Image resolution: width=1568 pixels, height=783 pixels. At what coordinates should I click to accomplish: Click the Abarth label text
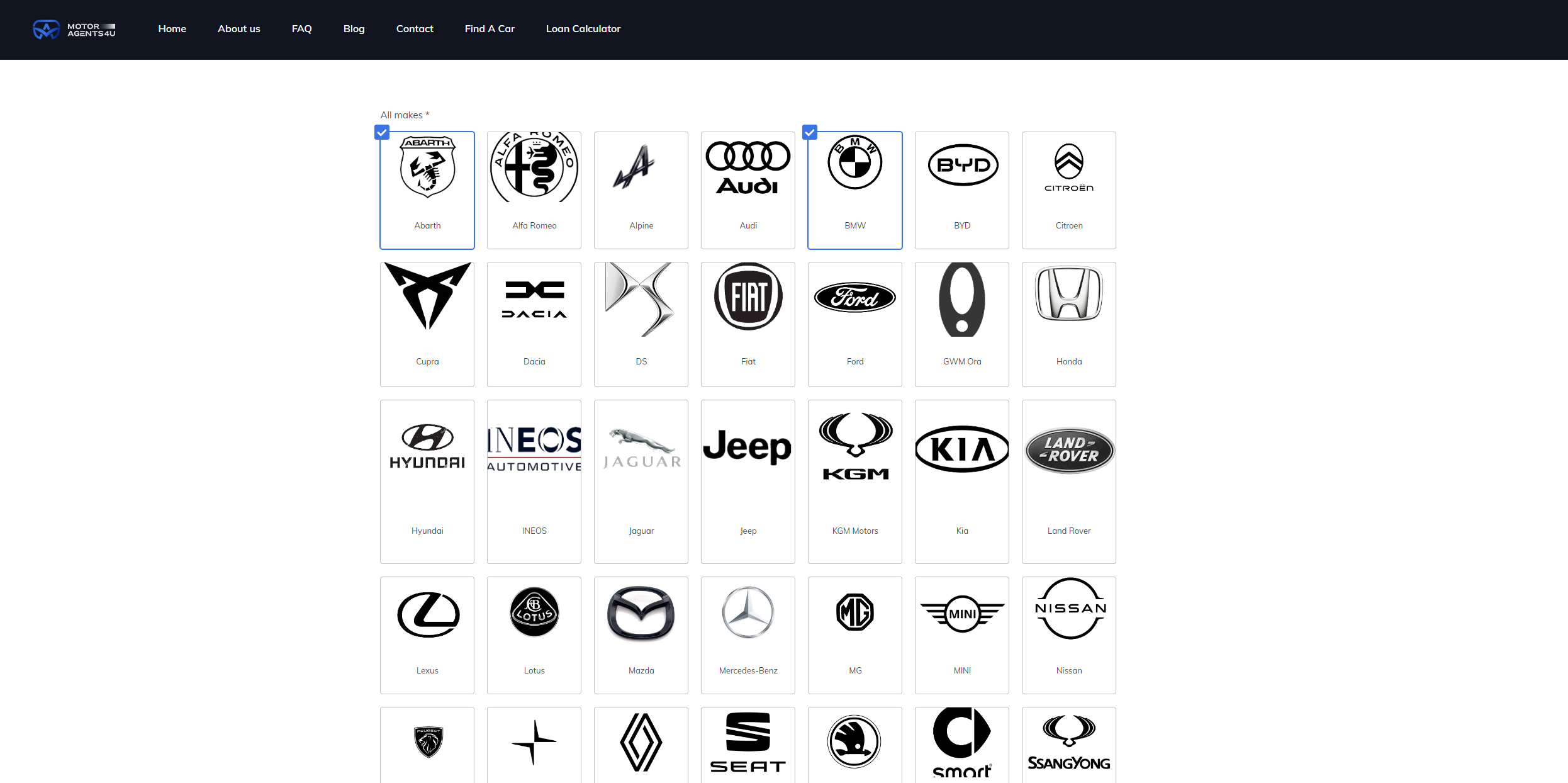pyautogui.click(x=427, y=225)
